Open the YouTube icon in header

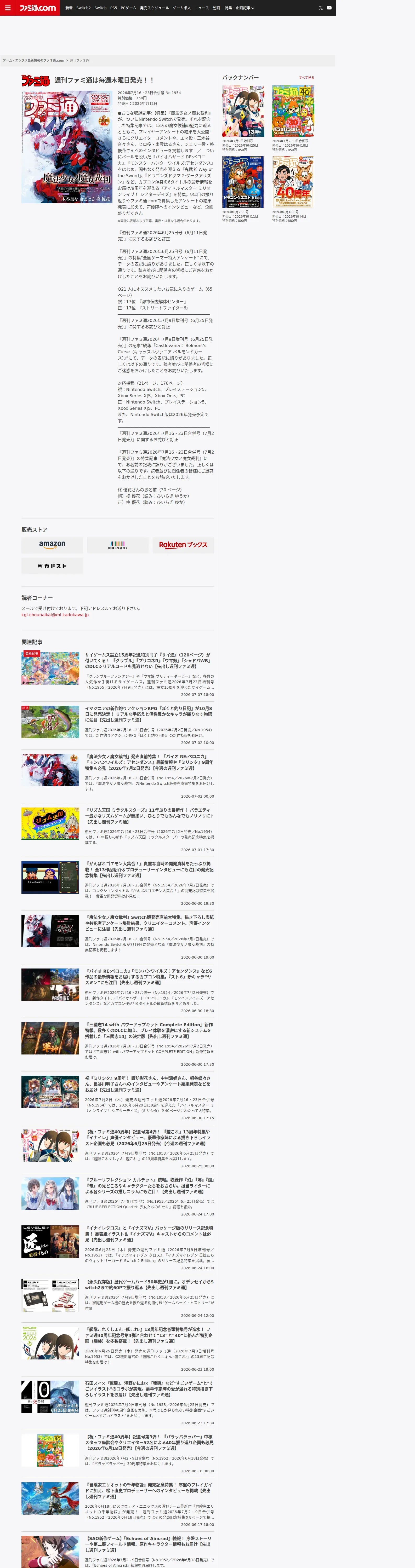[x=329, y=8]
